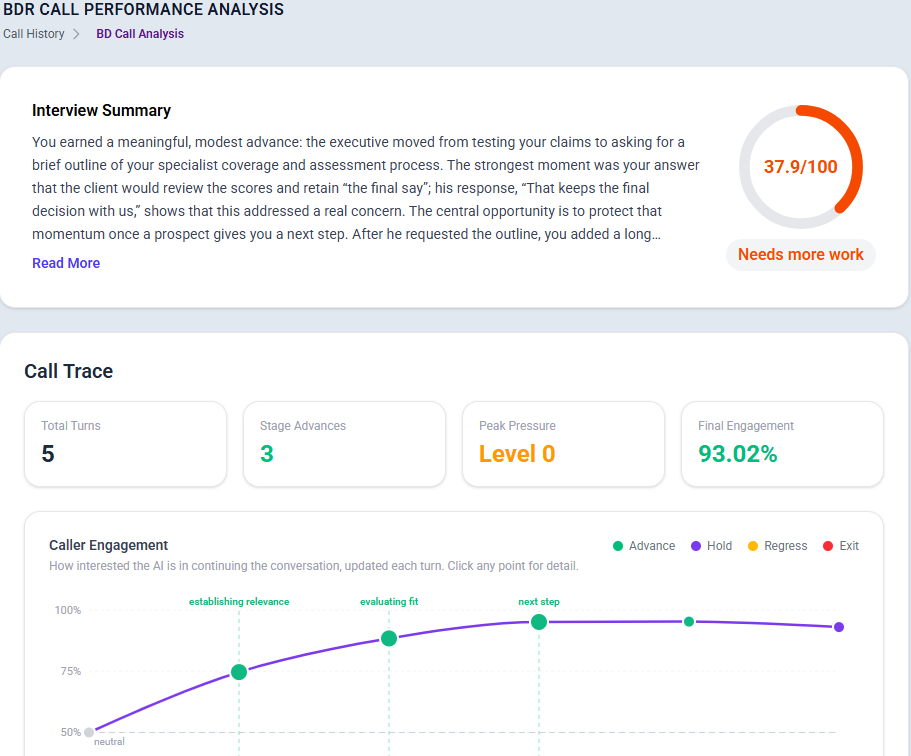Click the Needs more work badge

801,255
